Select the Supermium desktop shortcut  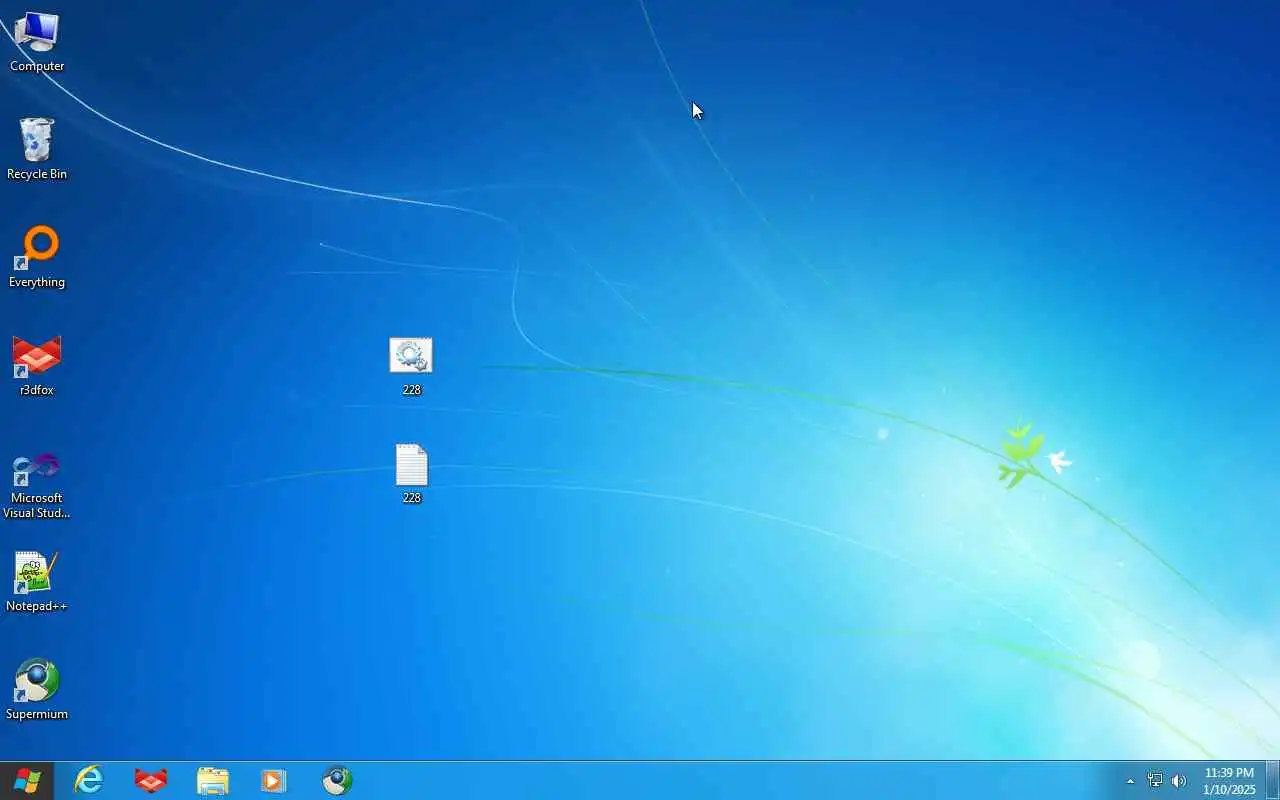click(37, 690)
